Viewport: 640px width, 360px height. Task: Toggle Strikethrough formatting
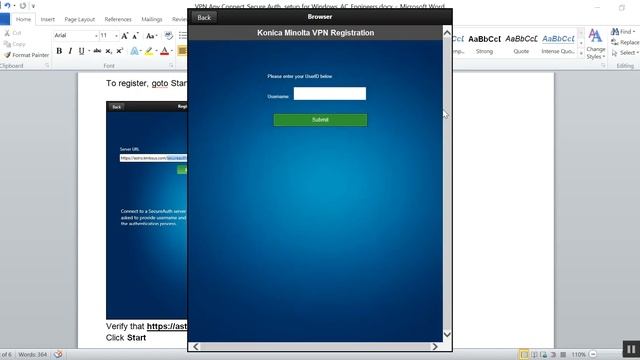point(97,51)
